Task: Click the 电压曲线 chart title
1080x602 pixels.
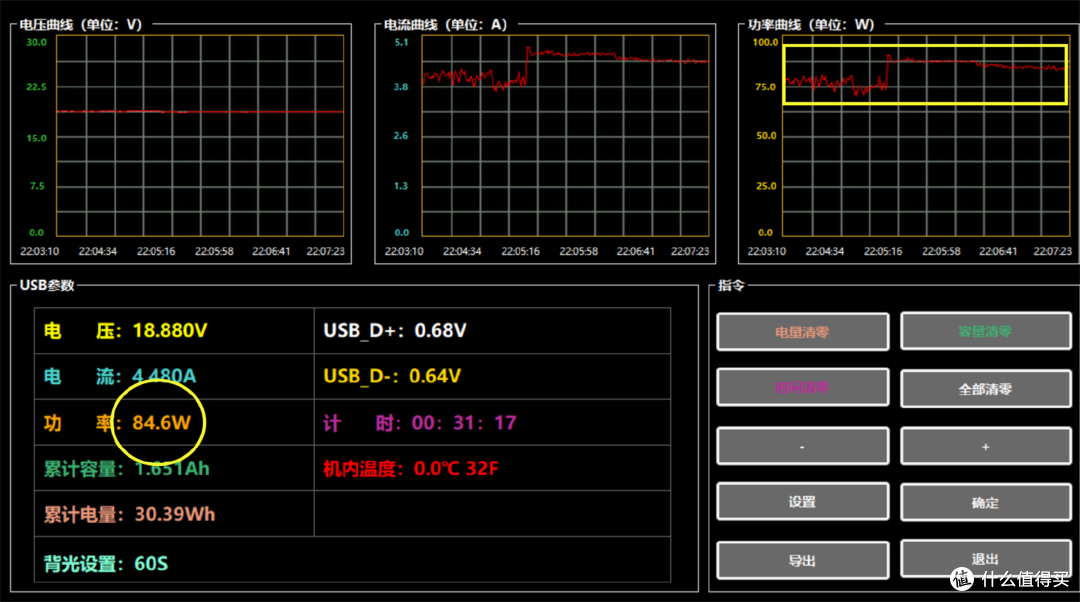Action: pyautogui.click(x=81, y=25)
